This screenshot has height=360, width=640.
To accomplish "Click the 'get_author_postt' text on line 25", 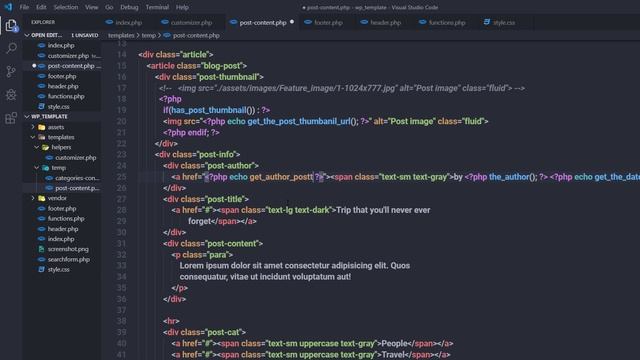I will pos(281,177).
